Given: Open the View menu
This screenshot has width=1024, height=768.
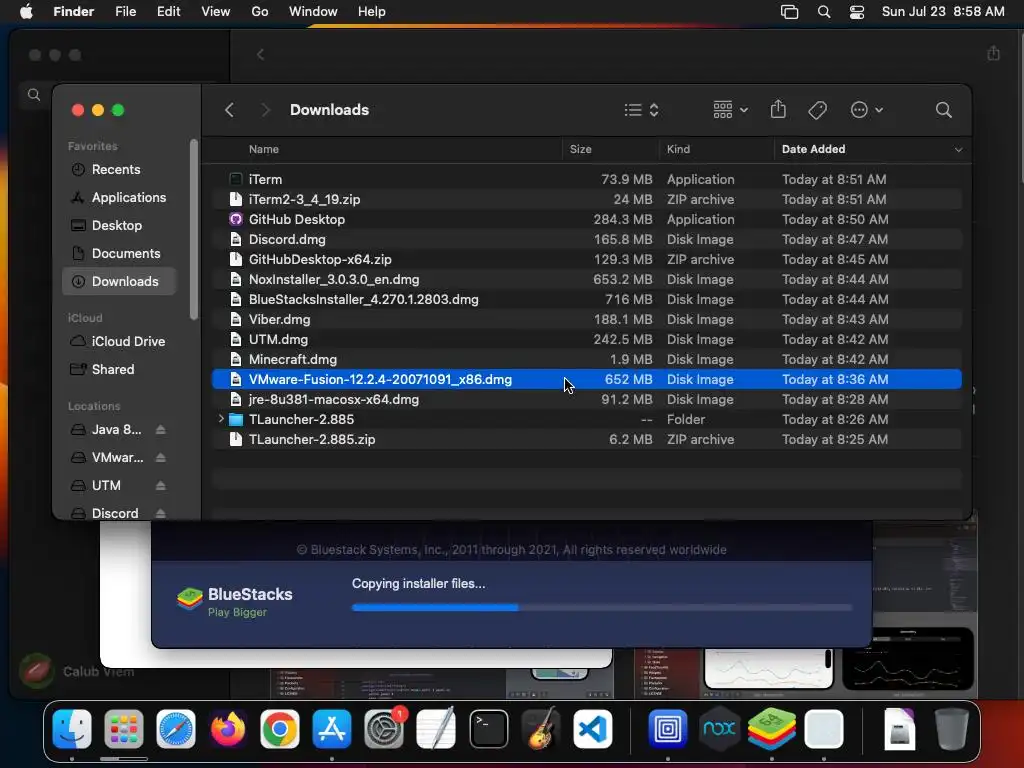Looking at the screenshot, I should (x=216, y=12).
